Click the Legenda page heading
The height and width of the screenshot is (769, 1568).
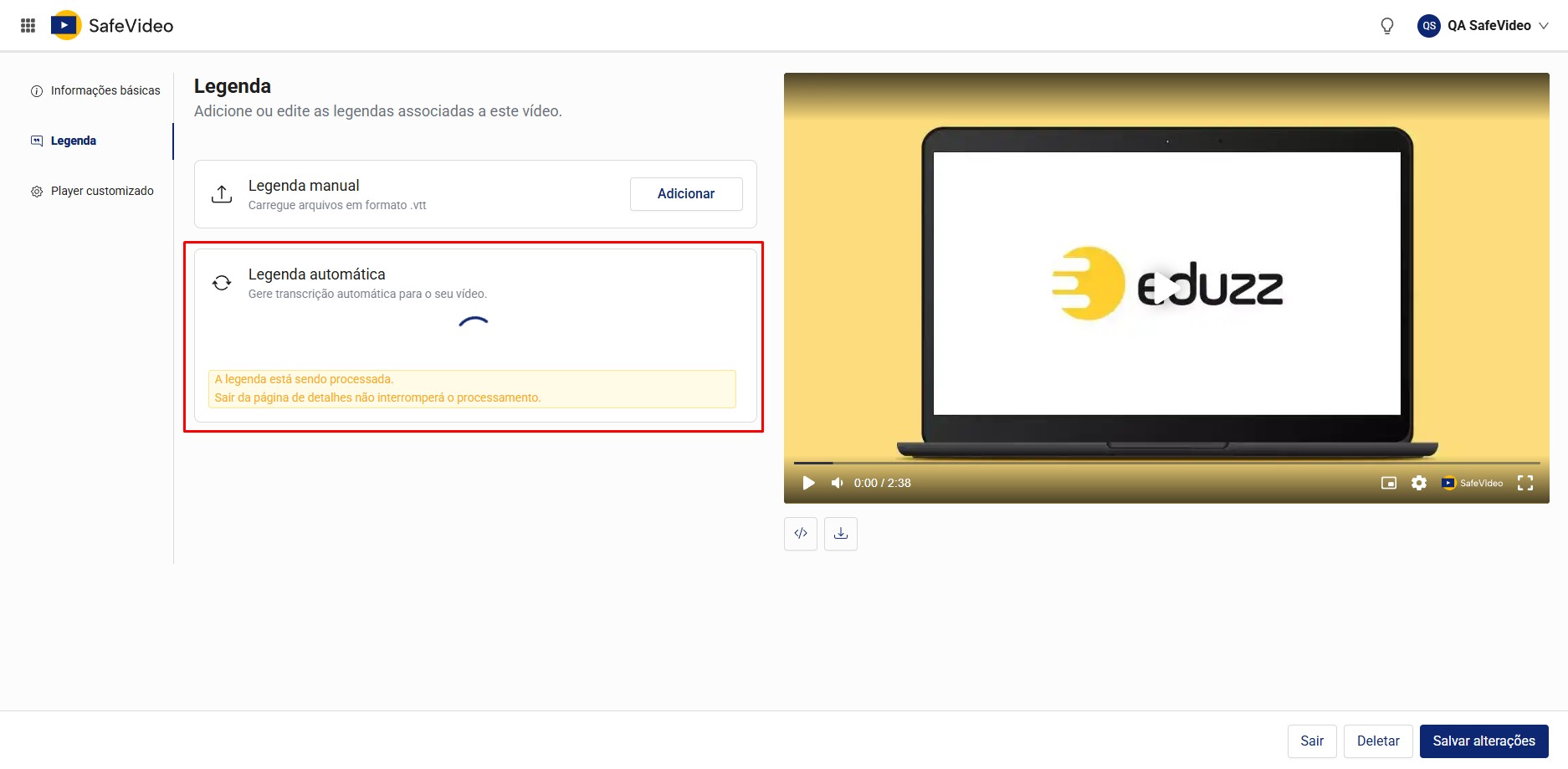click(233, 86)
